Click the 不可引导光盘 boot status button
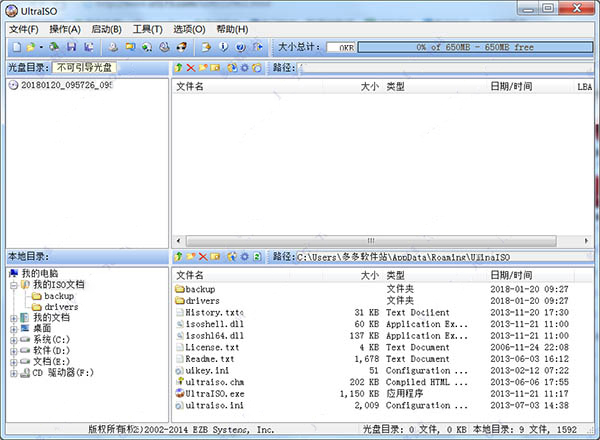 tap(84, 68)
